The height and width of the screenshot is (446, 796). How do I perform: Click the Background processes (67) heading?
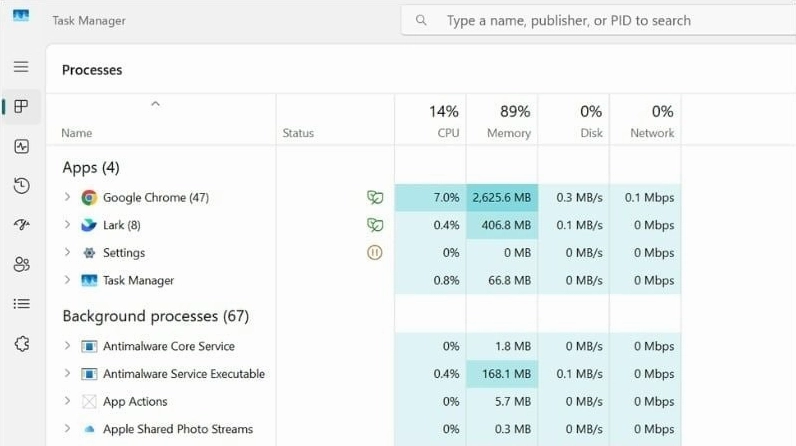[156, 316]
